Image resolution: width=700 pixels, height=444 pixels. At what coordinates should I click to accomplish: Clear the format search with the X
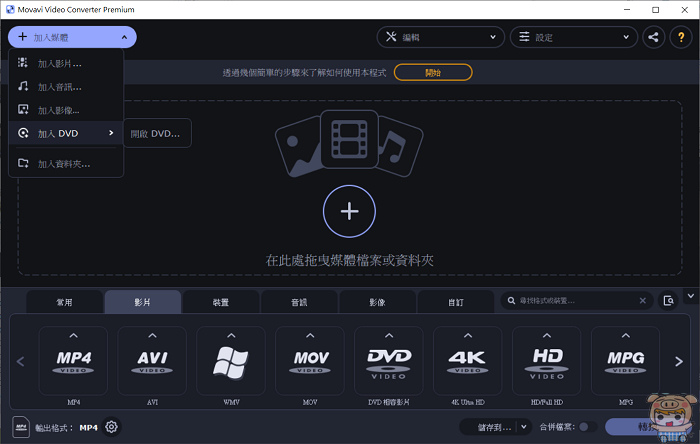click(x=642, y=301)
